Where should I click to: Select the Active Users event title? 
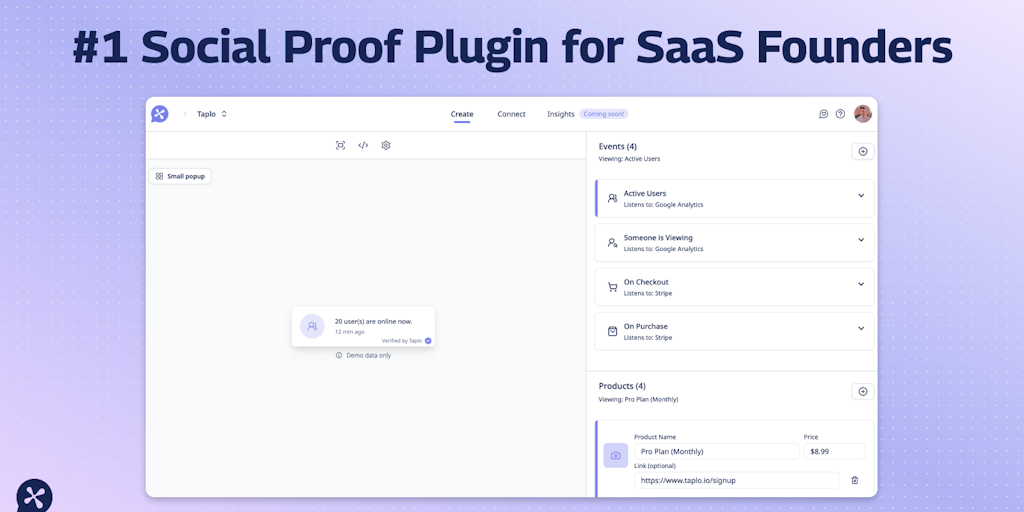pos(645,193)
